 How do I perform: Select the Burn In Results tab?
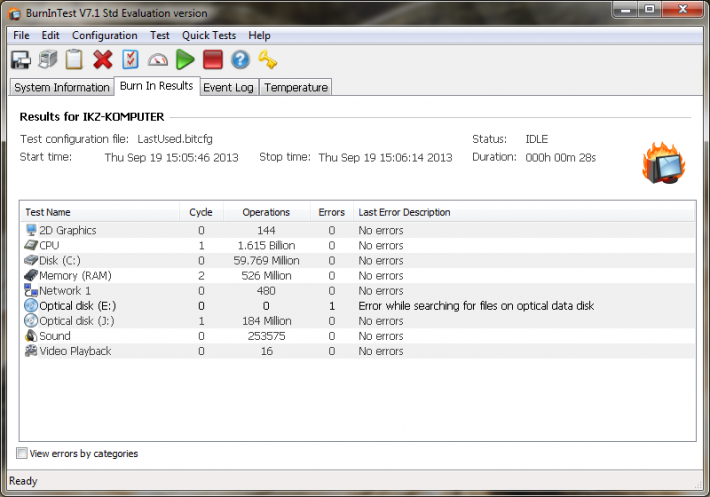[x=157, y=86]
